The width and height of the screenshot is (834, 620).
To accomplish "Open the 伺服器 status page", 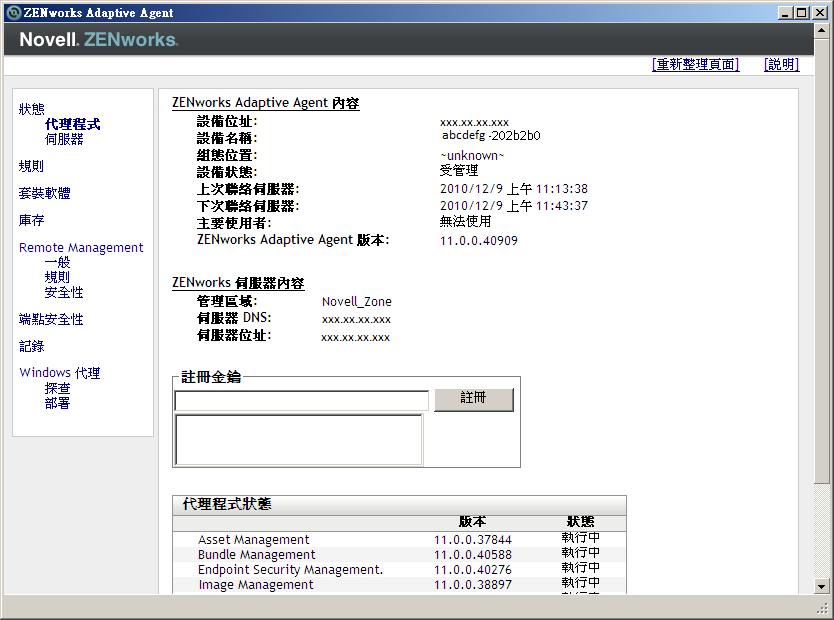I will (64, 139).
